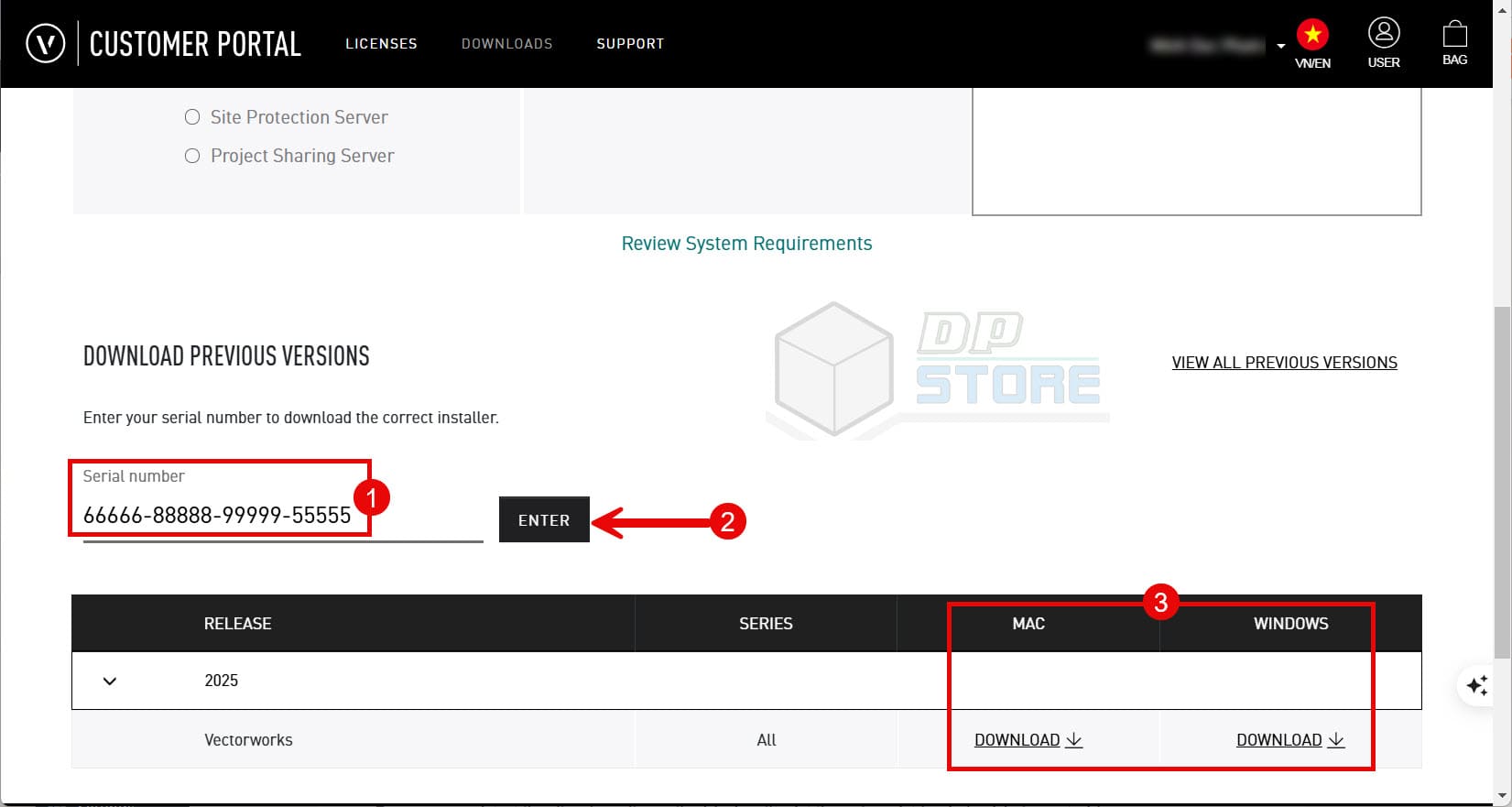Click the WINDOWS column header

pos(1290,624)
